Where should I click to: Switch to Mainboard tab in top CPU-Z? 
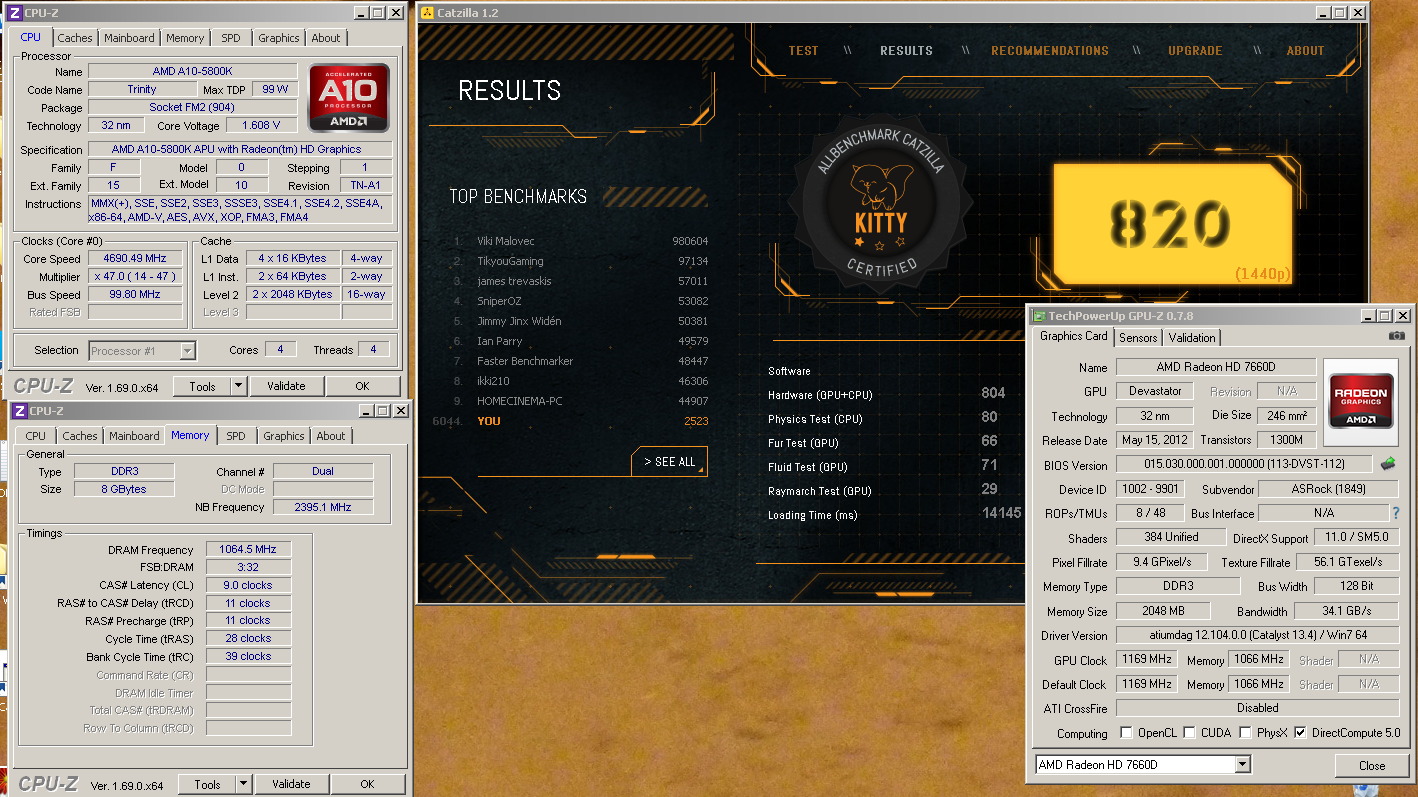point(130,38)
